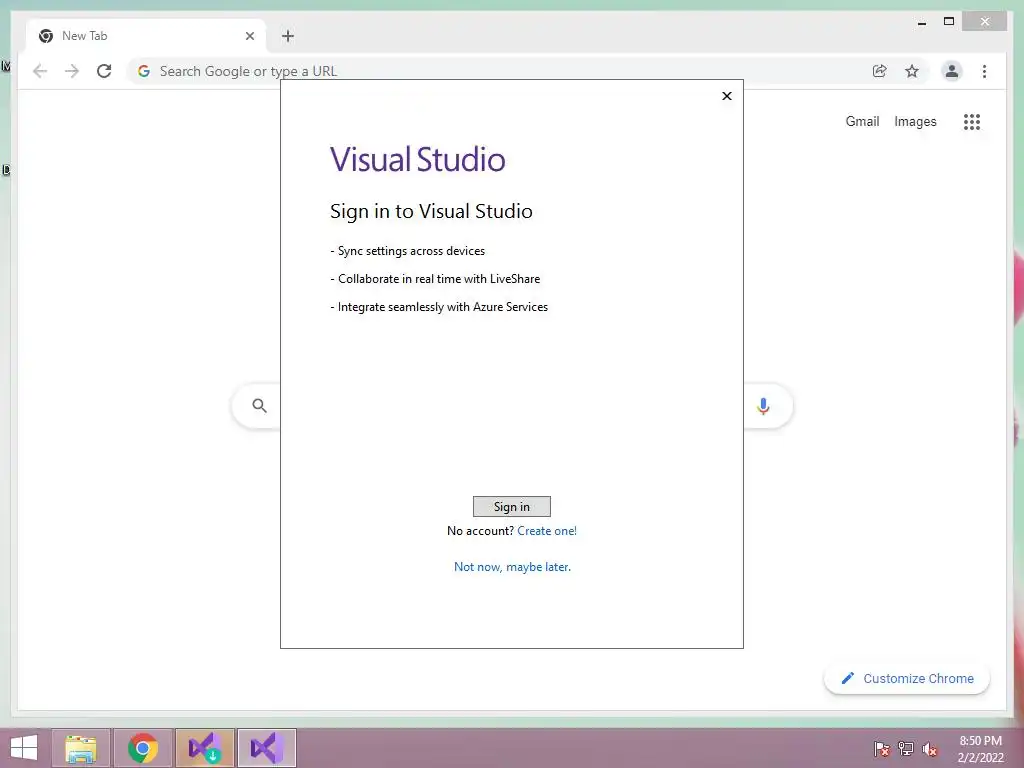Open a new Chrome tab with plus button

(288, 36)
